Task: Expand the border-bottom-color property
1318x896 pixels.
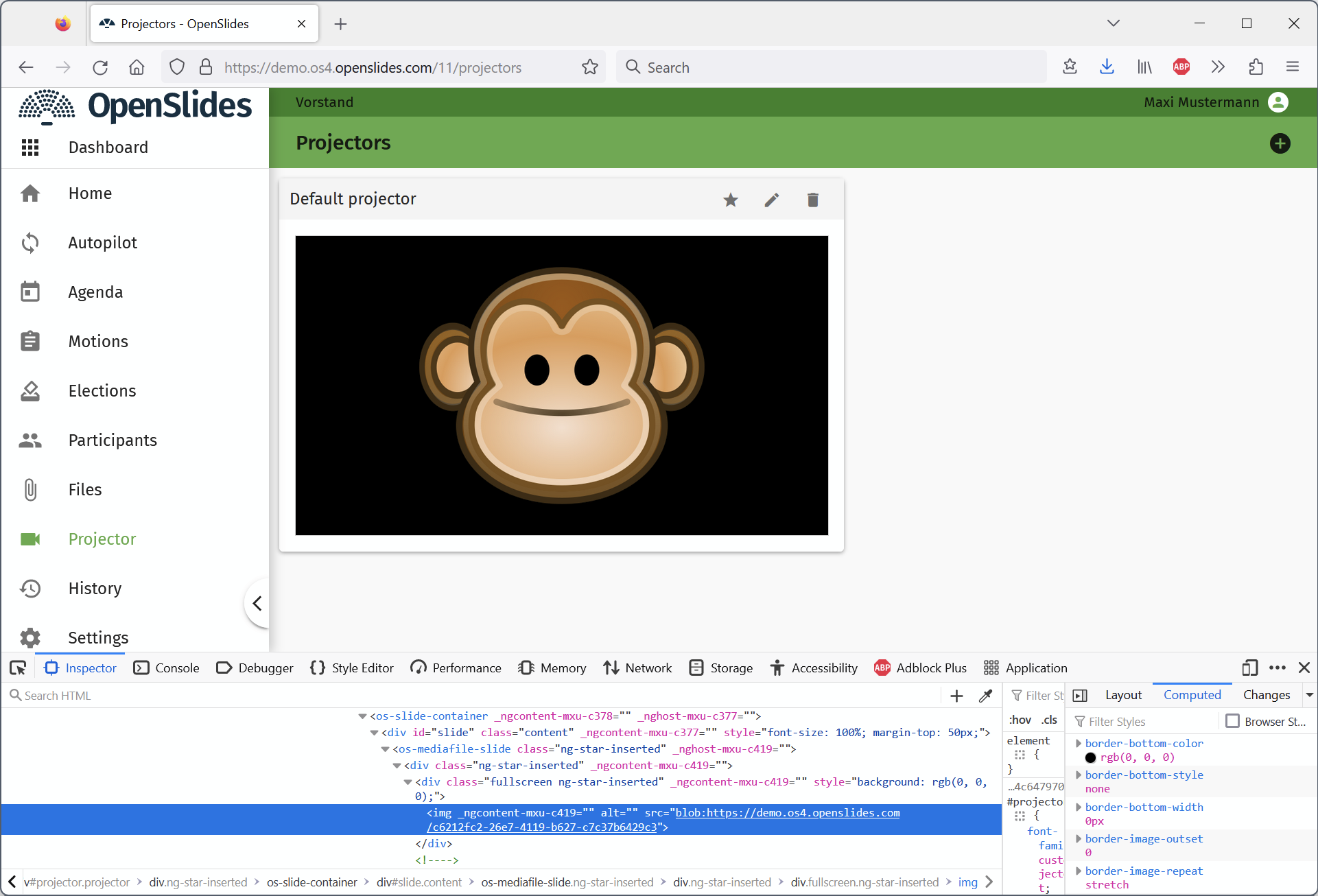Action: click(x=1079, y=743)
